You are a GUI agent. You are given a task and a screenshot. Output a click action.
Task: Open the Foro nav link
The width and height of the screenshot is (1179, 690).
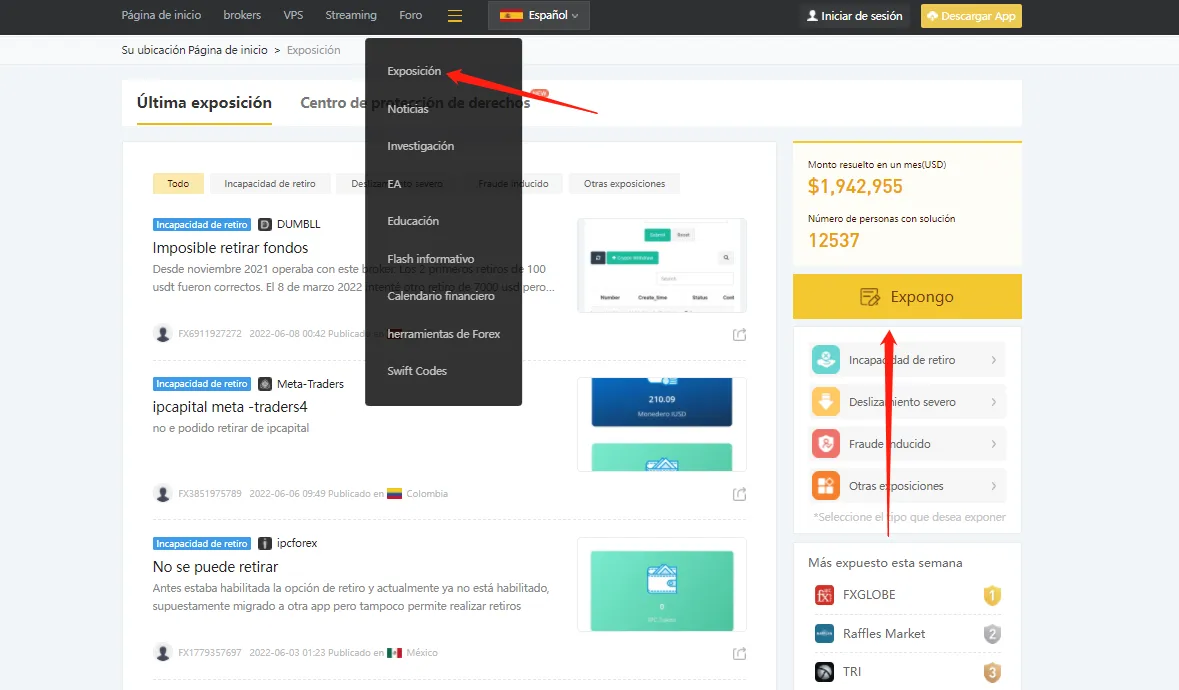coord(411,15)
